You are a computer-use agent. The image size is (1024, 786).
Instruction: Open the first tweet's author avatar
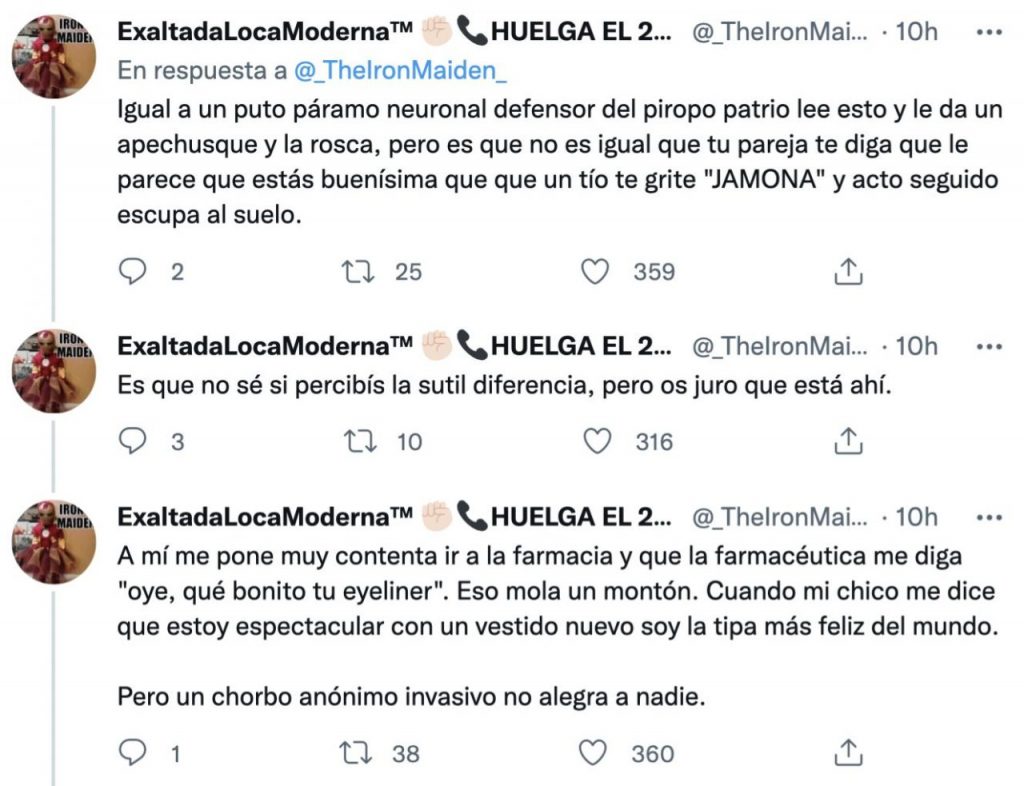point(54,56)
